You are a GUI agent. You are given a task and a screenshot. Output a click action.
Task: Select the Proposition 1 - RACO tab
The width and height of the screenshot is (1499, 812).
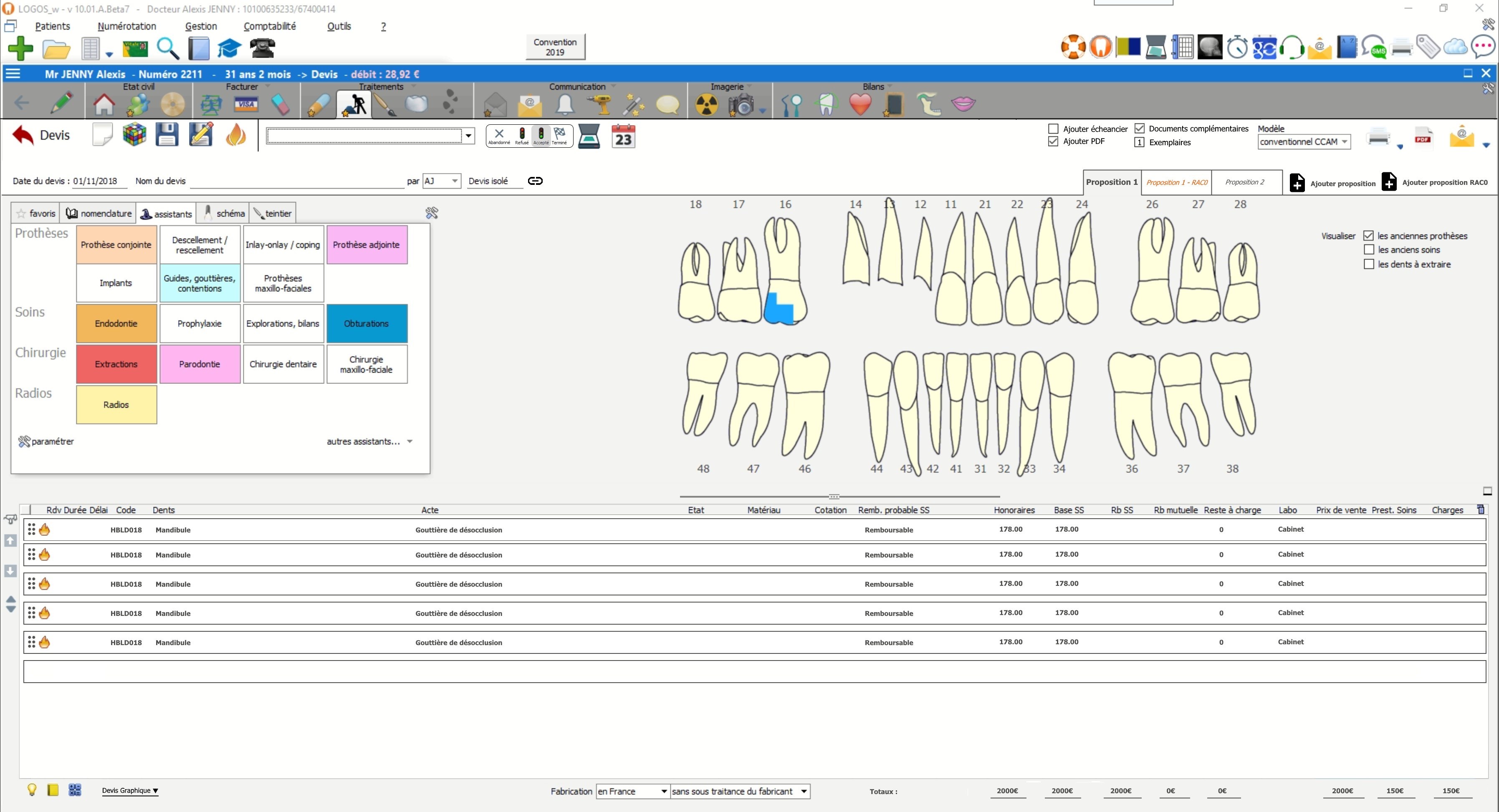(1177, 182)
